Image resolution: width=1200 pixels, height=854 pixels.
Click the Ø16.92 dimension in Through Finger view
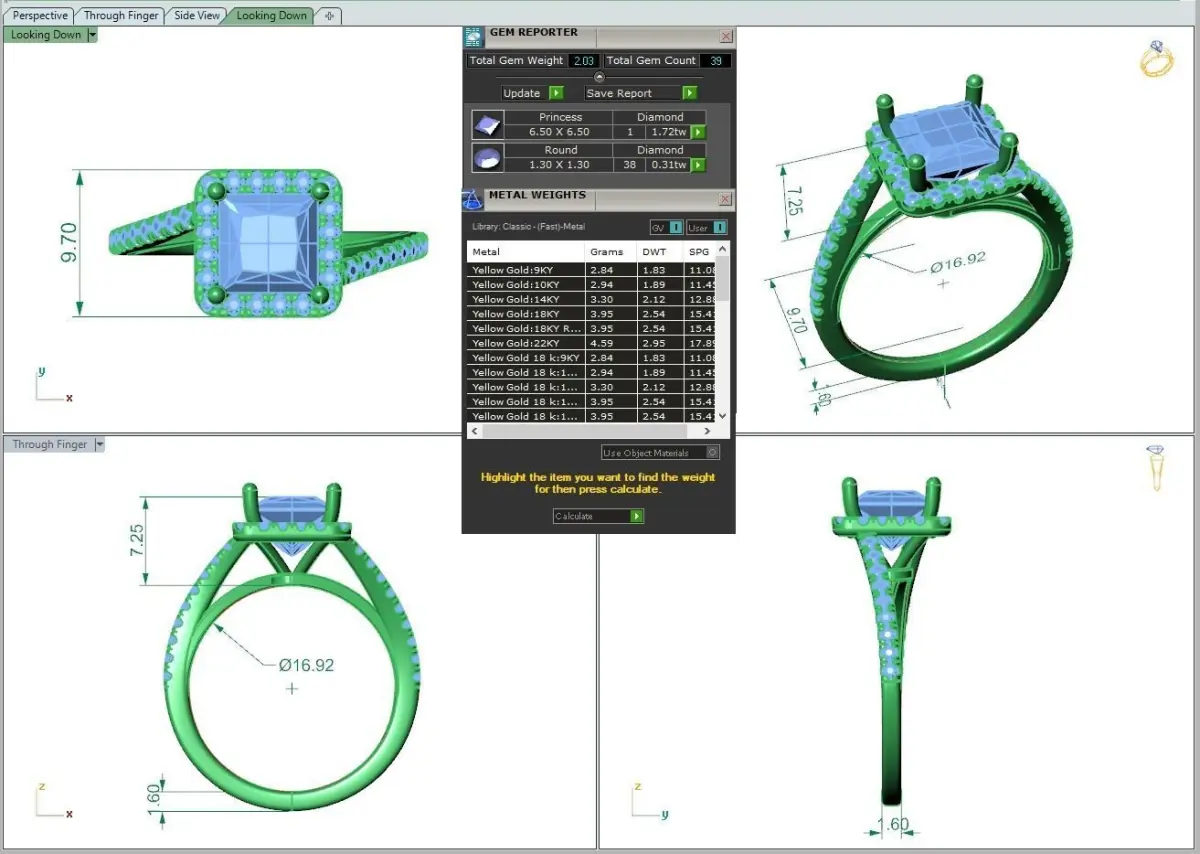[306, 665]
